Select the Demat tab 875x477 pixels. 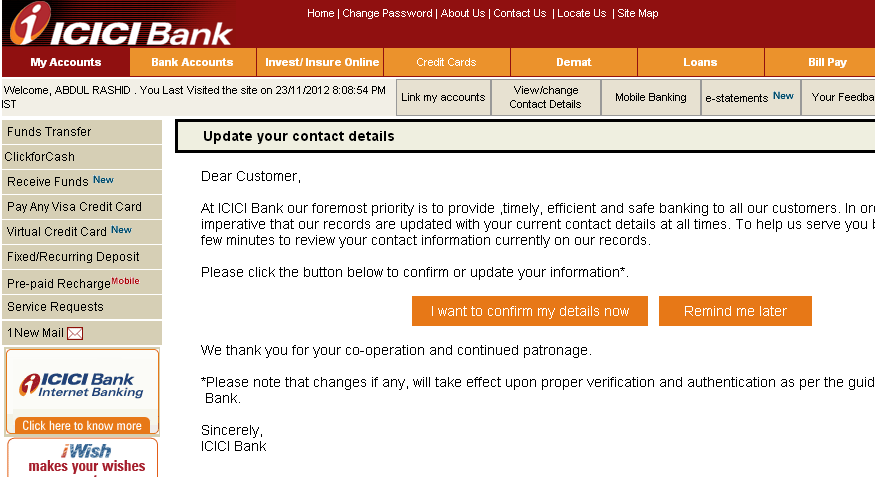[574, 62]
